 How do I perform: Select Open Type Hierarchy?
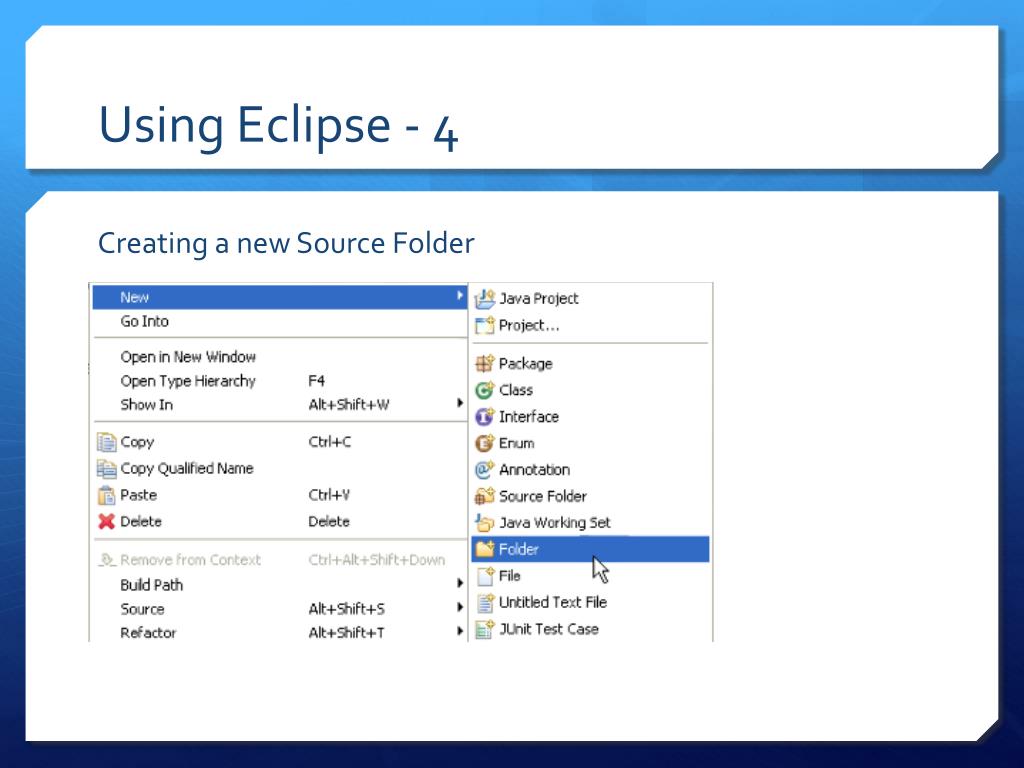click(x=280, y=381)
